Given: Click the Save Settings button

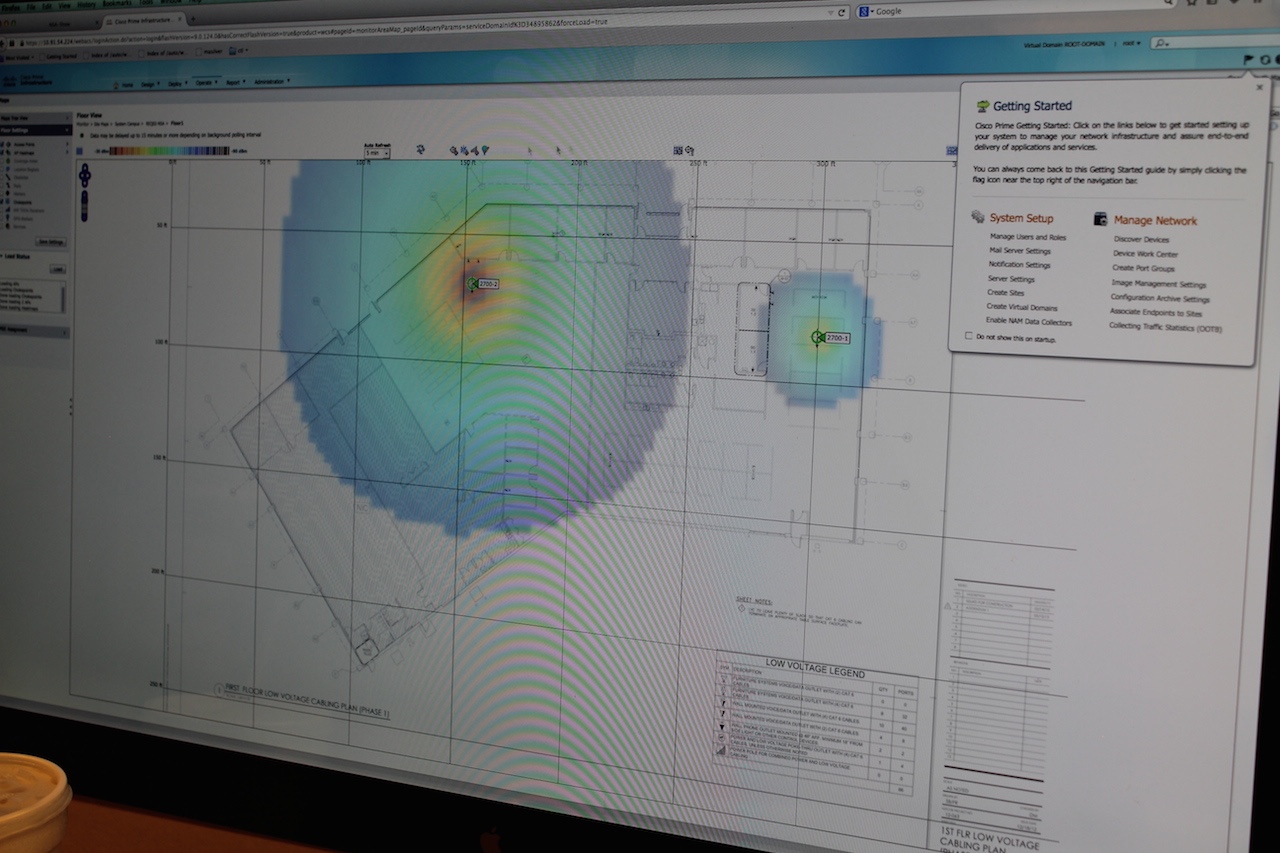Looking at the screenshot, I should [51, 241].
